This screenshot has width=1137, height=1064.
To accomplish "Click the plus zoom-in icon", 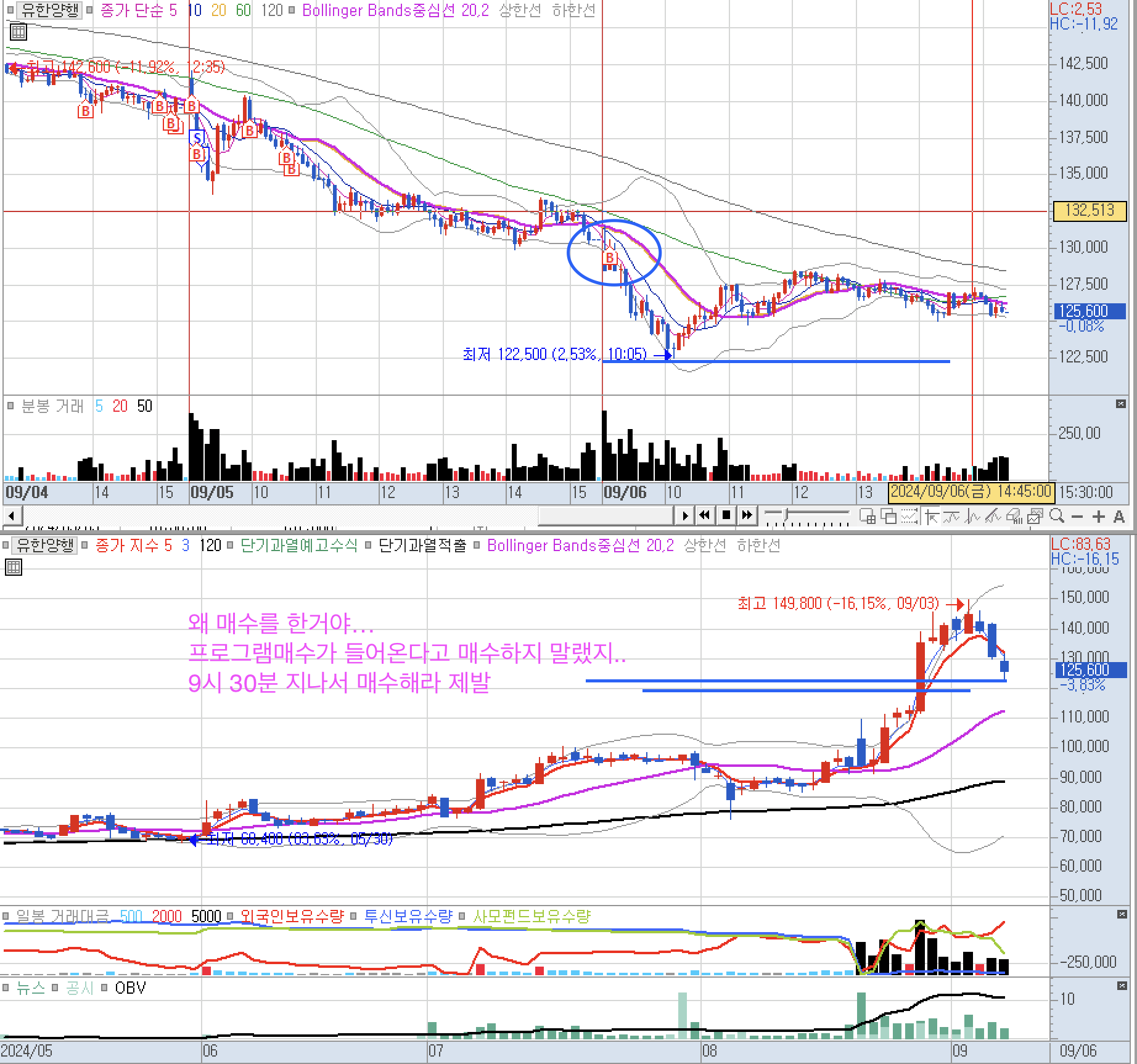I will [x=1098, y=517].
